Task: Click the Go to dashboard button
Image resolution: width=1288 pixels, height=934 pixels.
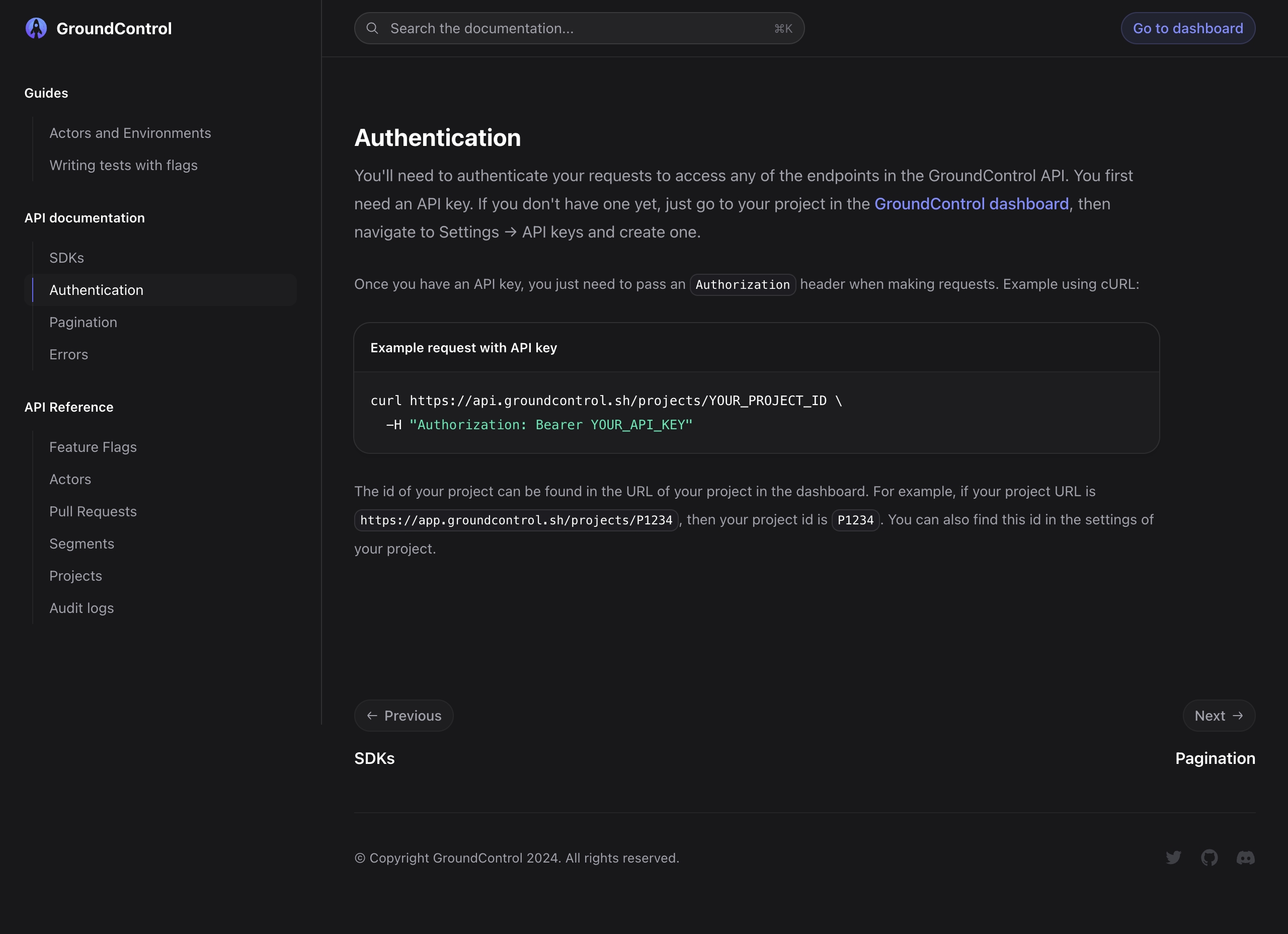Action: [x=1188, y=28]
